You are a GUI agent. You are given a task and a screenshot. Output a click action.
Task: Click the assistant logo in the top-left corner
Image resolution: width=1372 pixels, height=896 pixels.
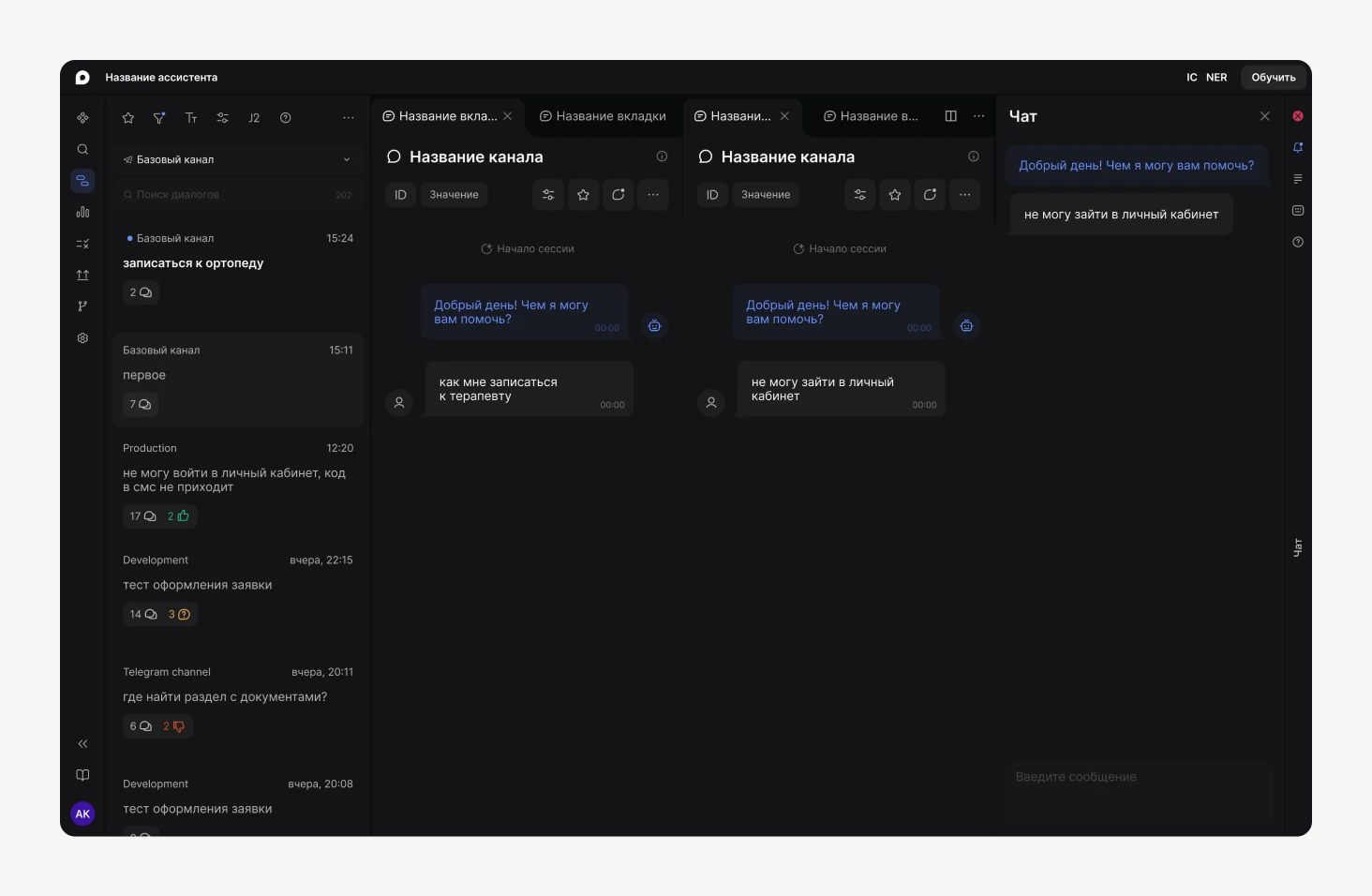point(82,78)
